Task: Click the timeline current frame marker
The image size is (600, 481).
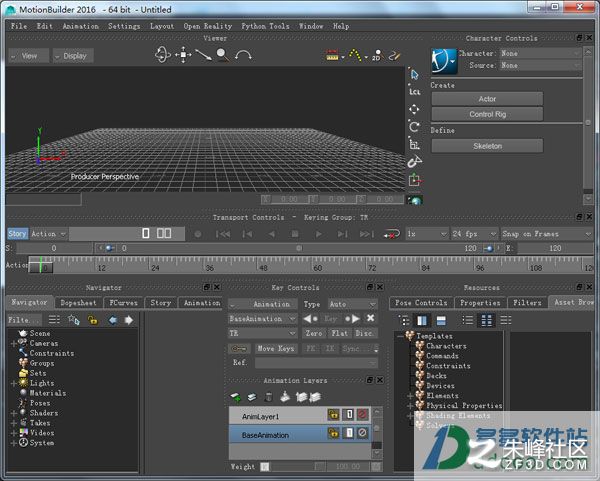Action: (41, 264)
